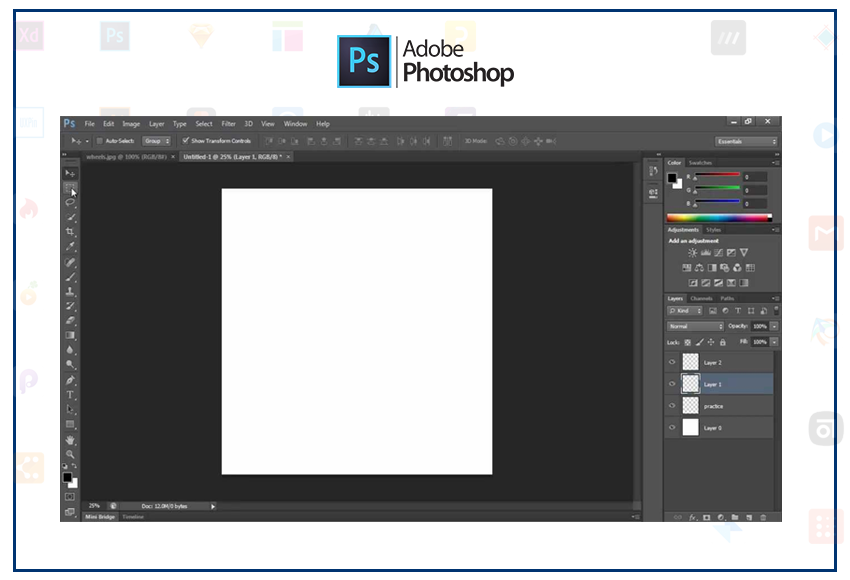Open the Image menu
The width and height of the screenshot is (850, 580).
coord(131,124)
